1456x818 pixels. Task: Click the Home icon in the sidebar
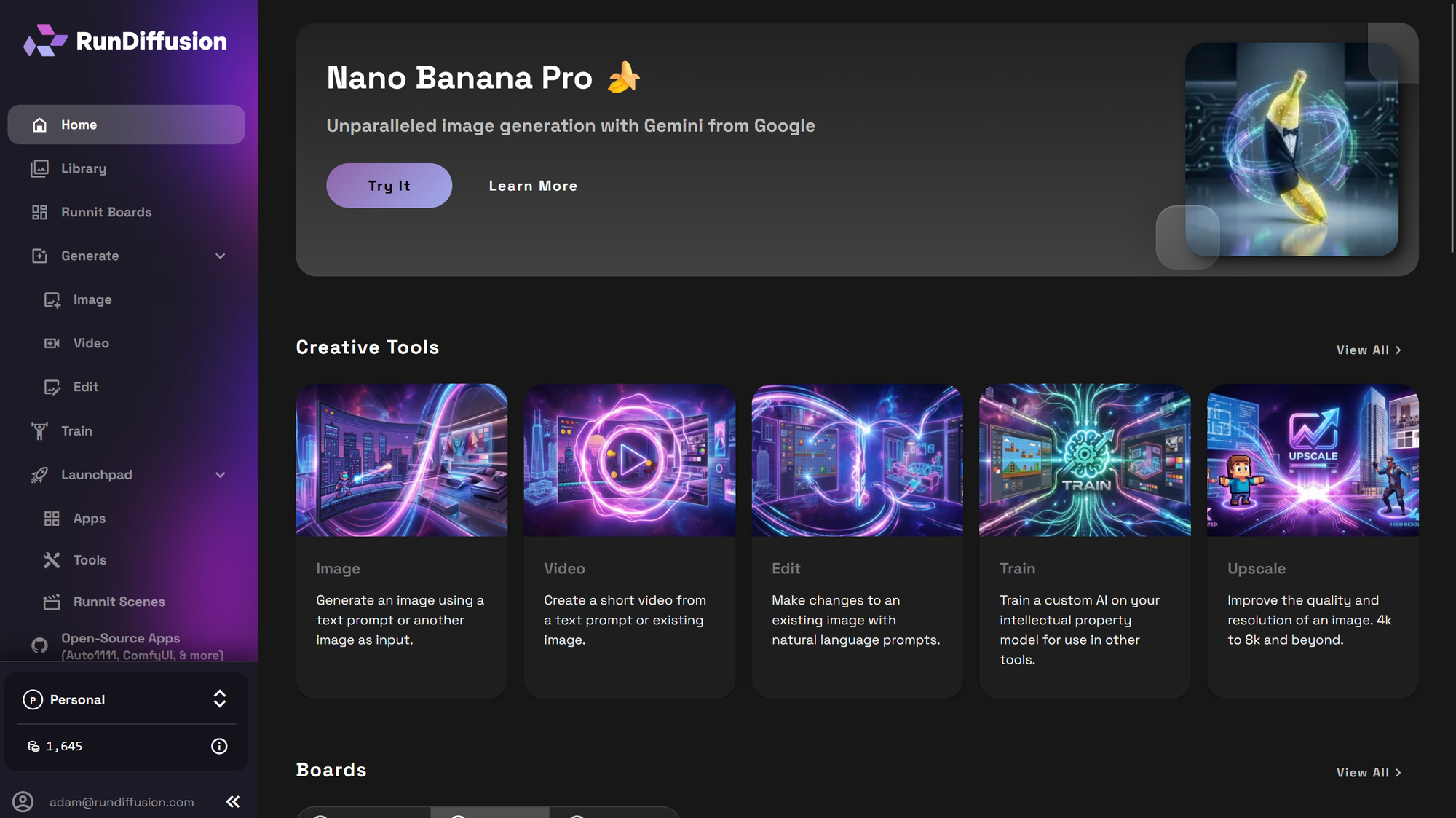40,125
